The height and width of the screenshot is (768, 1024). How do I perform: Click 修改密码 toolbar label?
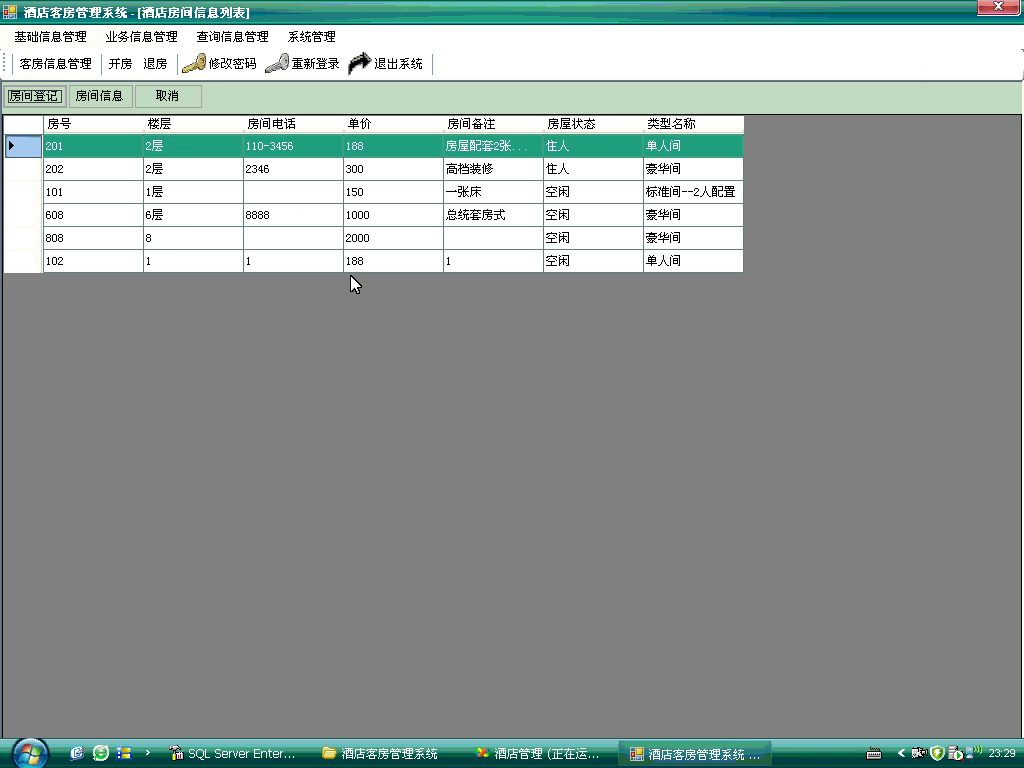[x=232, y=63]
